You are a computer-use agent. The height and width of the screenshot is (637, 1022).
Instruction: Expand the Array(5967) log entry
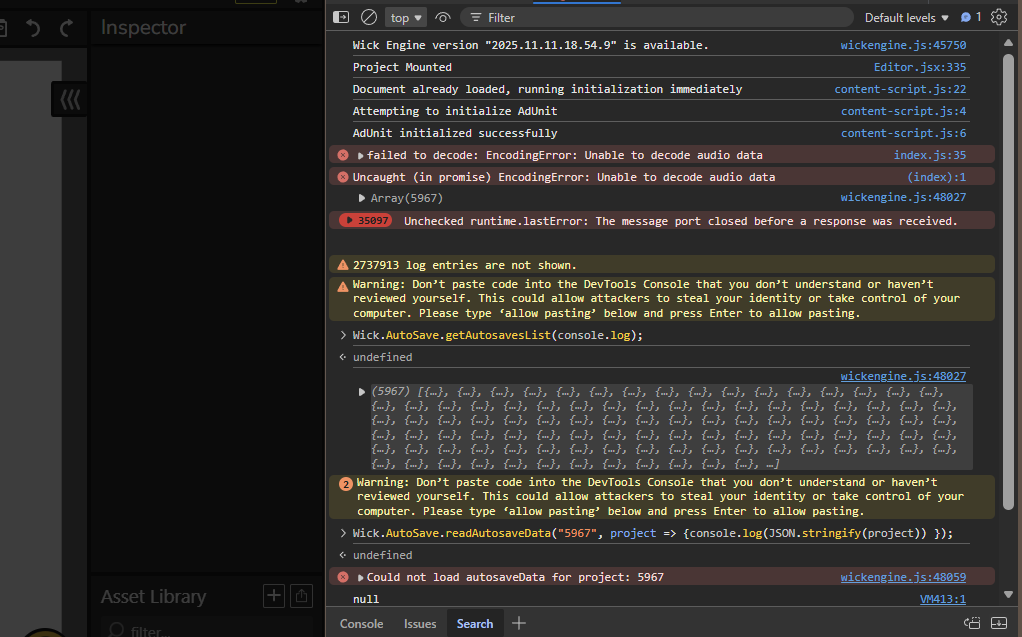coord(362,198)
